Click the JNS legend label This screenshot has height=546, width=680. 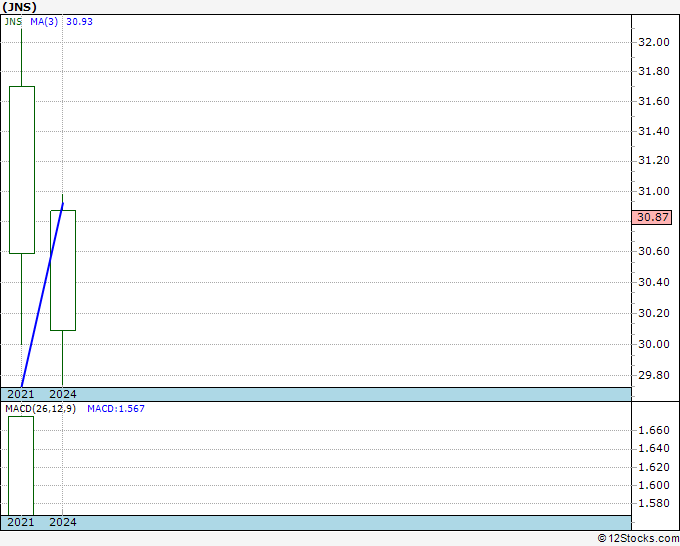pyautogui.click(x=13, y=22)
